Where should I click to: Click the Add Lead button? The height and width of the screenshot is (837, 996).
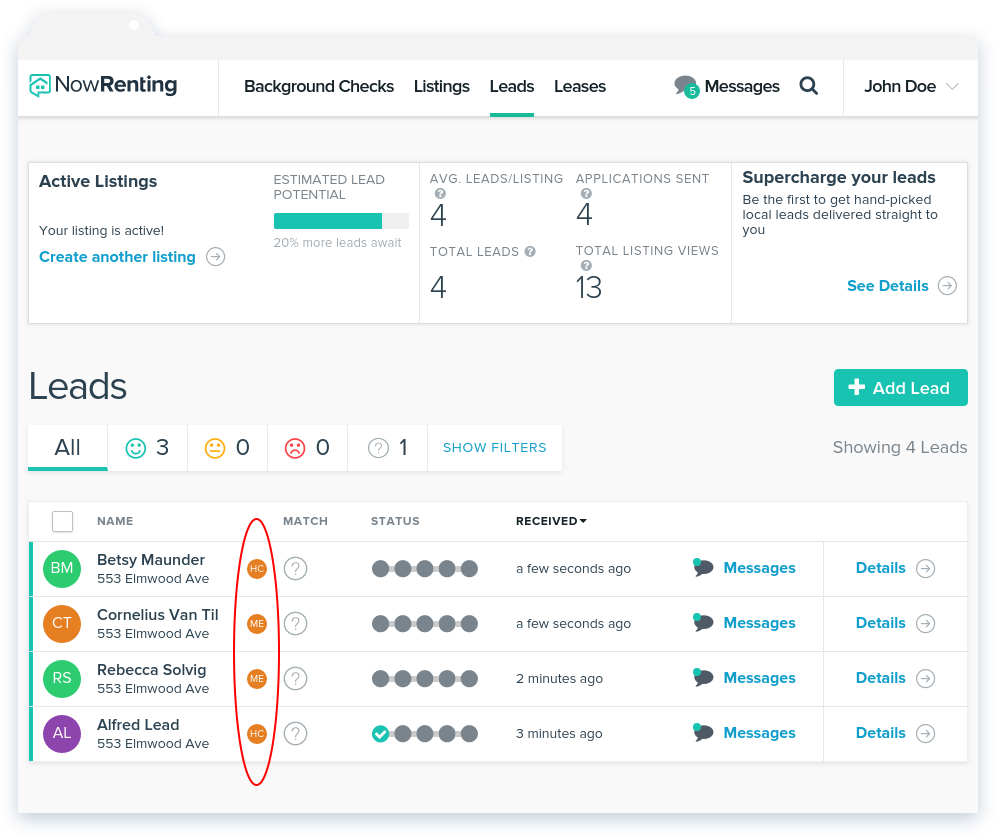pos(901,387)
